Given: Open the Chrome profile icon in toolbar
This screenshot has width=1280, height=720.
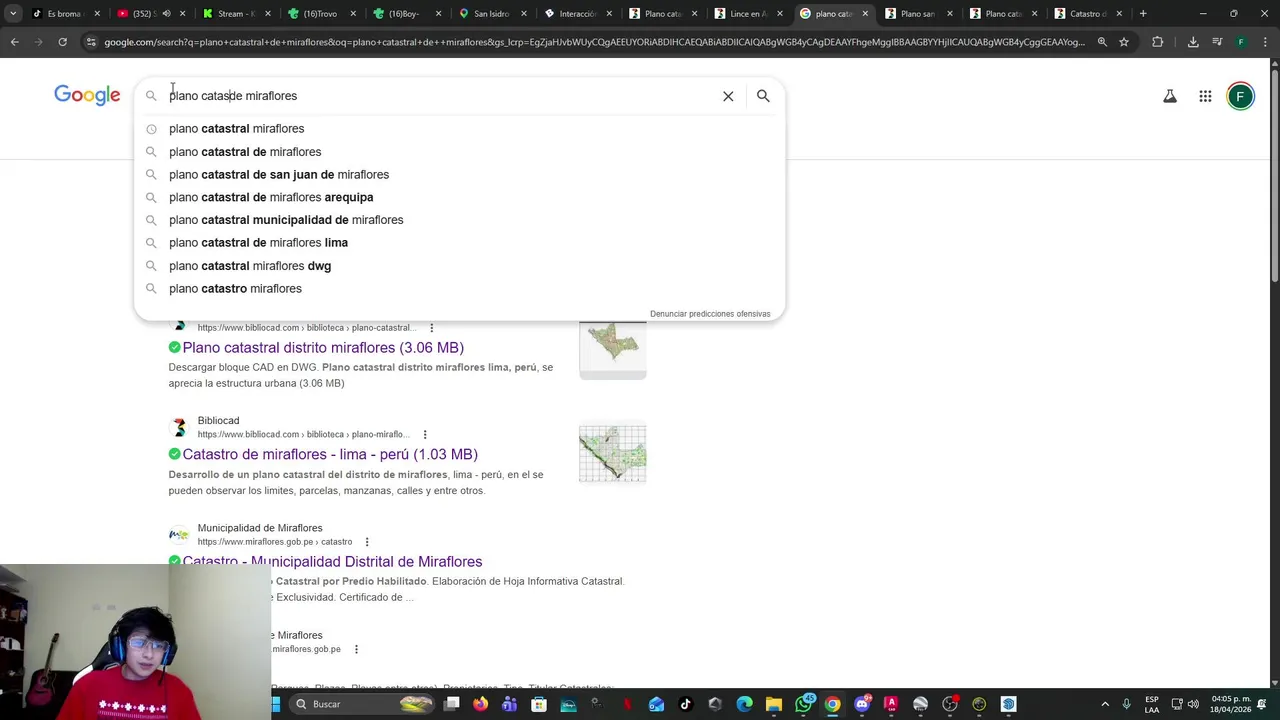Looking at the screenshot, I should tap(1240, 42).
